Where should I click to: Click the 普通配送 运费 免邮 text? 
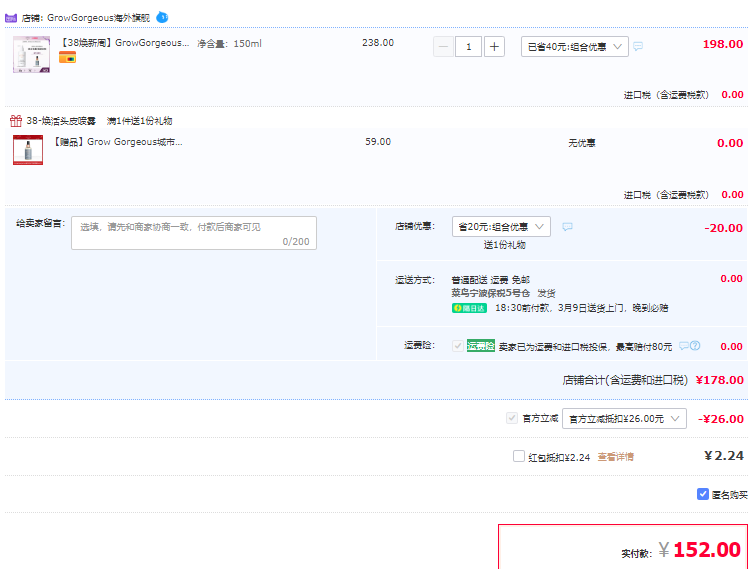click(x=490, y=279)
